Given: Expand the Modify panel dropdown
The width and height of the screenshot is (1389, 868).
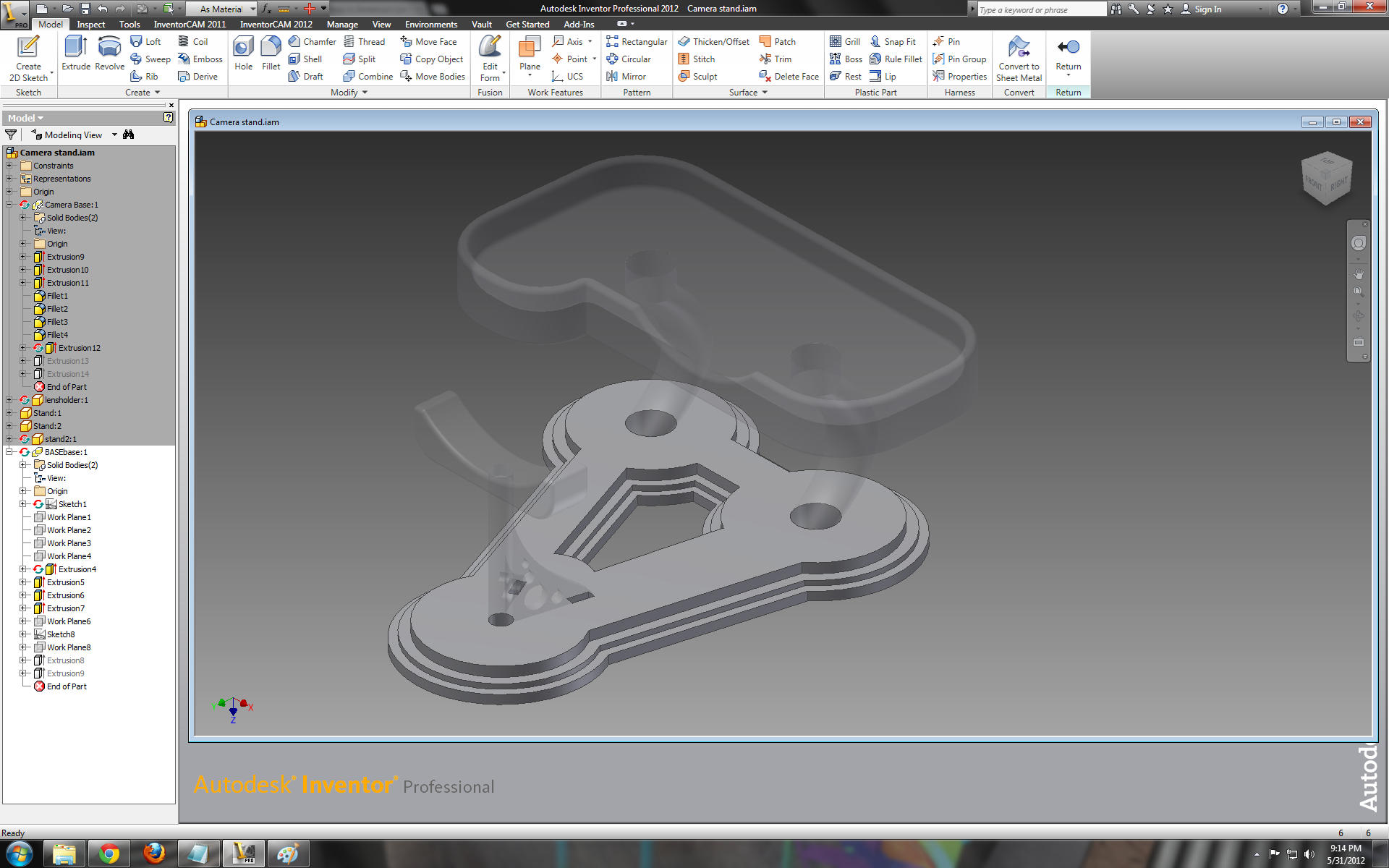Looking at the screenshot, I should pos(349,93).
